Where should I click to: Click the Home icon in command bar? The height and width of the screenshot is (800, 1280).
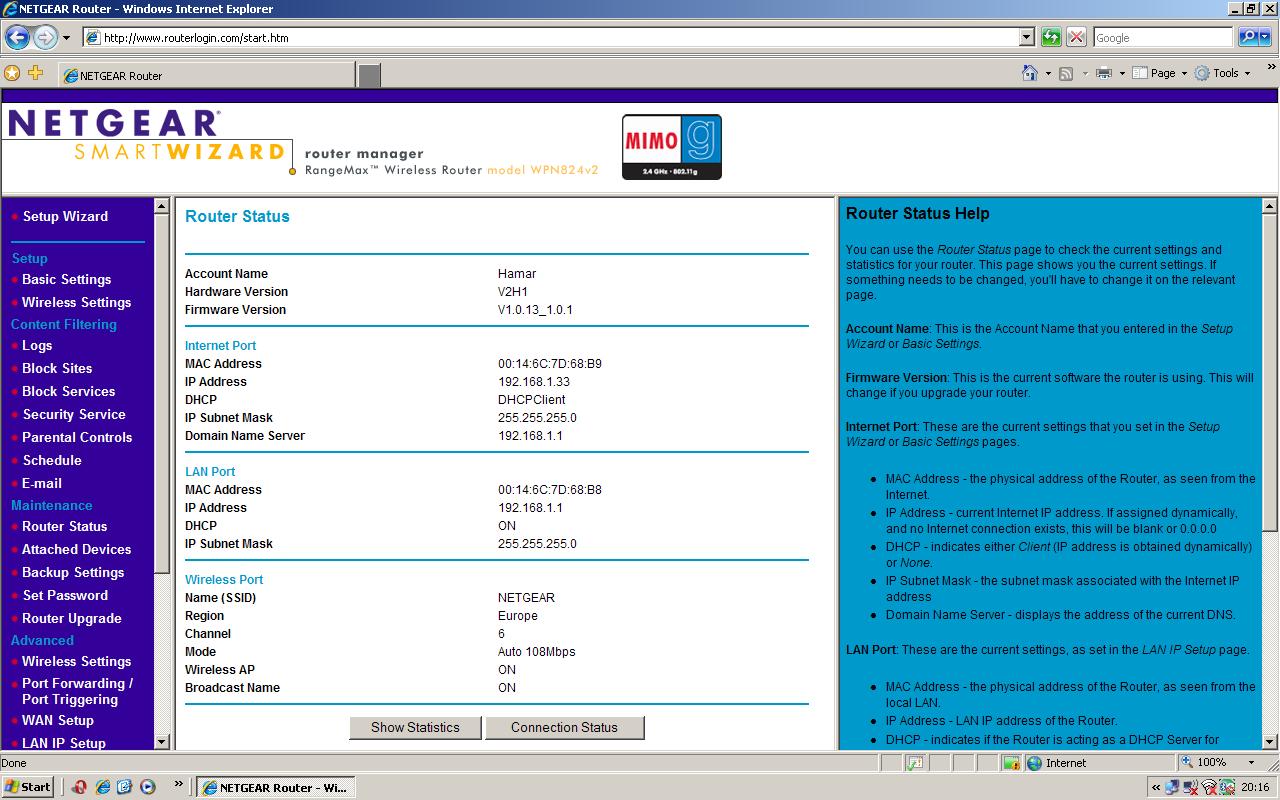1030,73
